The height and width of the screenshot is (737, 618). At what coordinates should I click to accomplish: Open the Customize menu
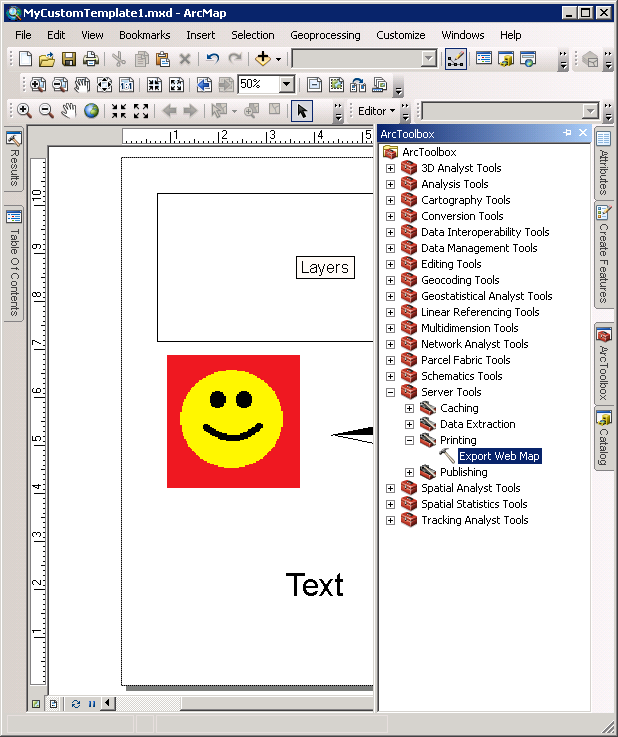point(401,35)
